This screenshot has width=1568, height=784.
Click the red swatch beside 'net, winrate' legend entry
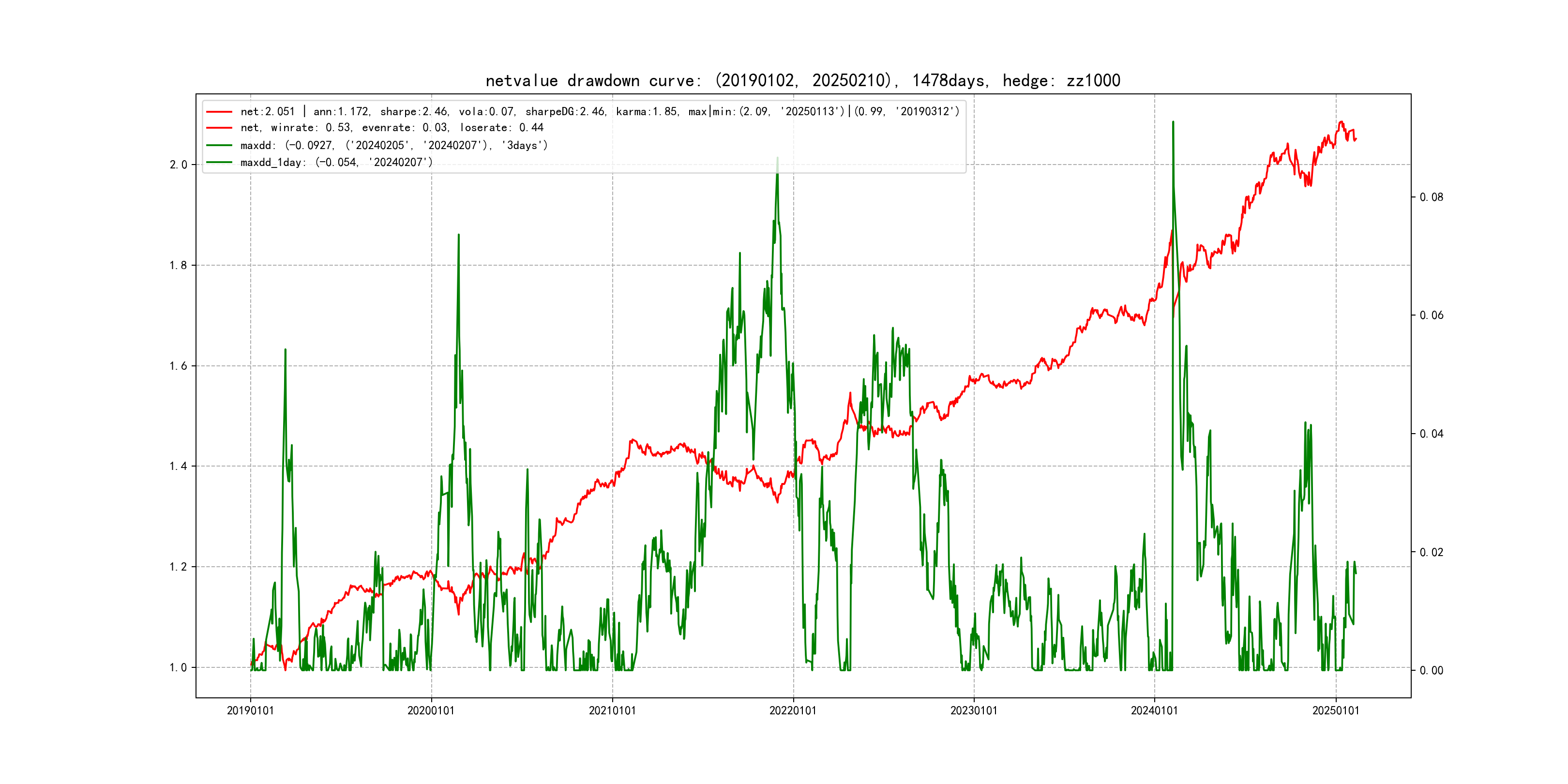point(219,128)
